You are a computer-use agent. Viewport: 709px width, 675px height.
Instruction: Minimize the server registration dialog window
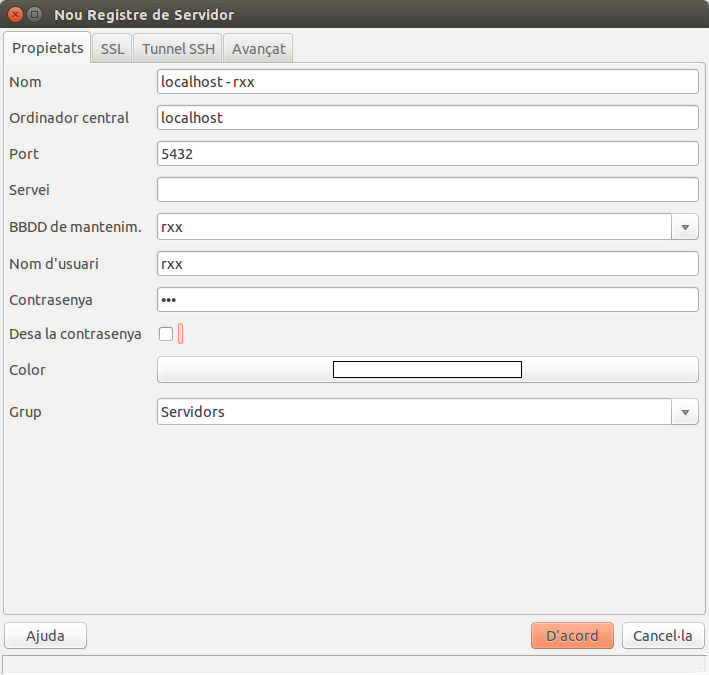[35, 15]
